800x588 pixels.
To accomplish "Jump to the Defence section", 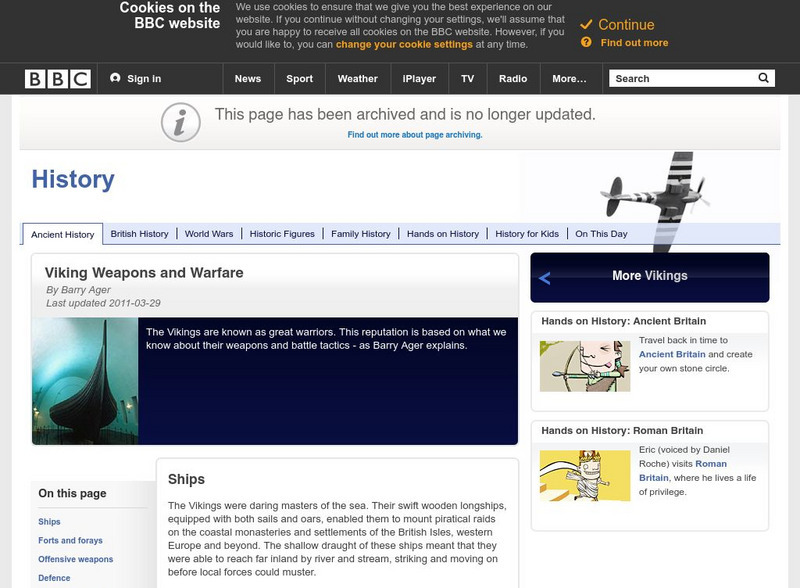I will 54,578.
